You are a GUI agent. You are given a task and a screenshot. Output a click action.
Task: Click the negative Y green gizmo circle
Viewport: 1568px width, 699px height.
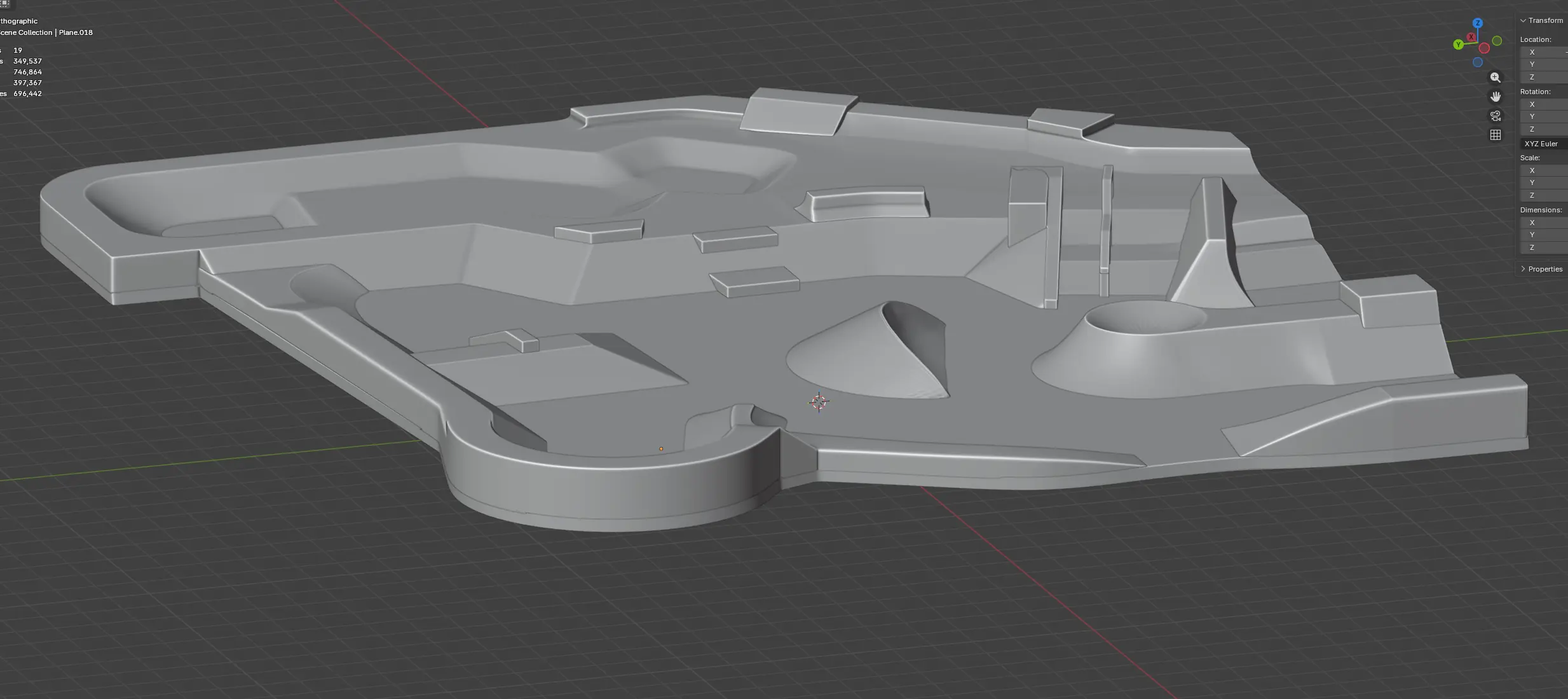[1497, 41]
